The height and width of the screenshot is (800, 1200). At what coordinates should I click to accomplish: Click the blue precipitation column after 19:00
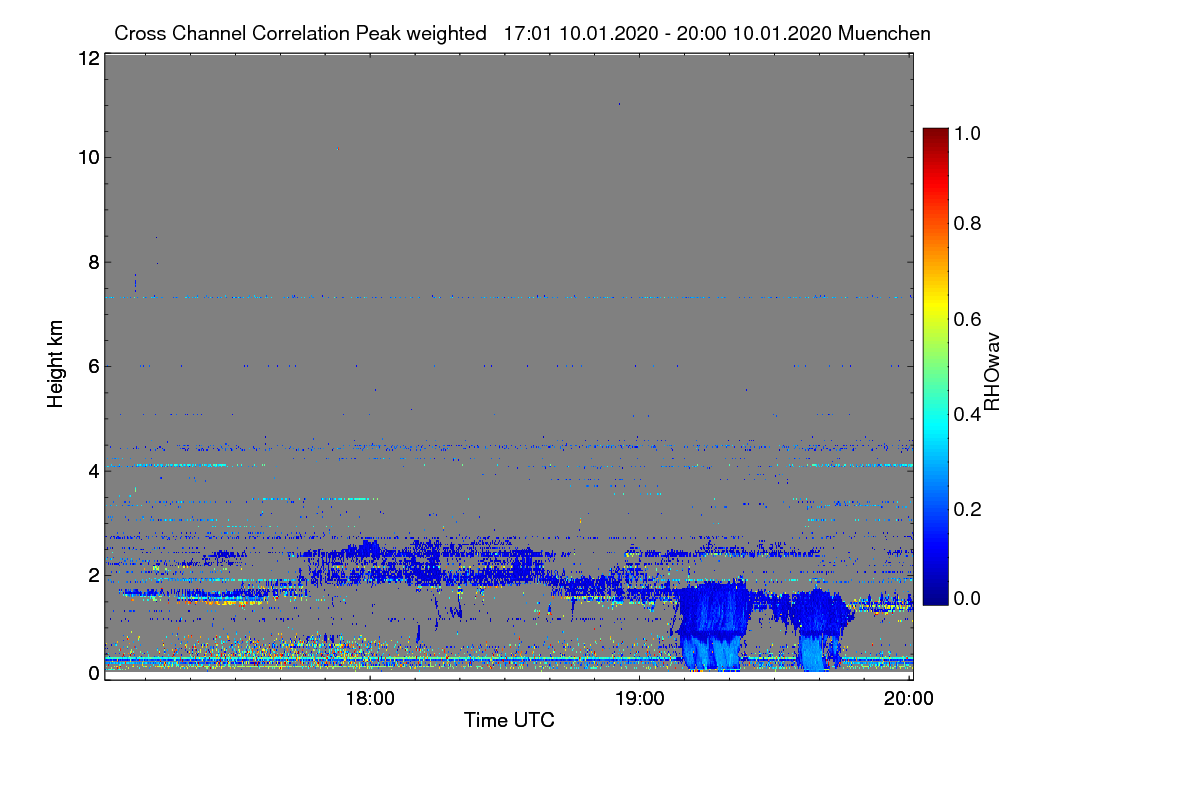(712, 625)
